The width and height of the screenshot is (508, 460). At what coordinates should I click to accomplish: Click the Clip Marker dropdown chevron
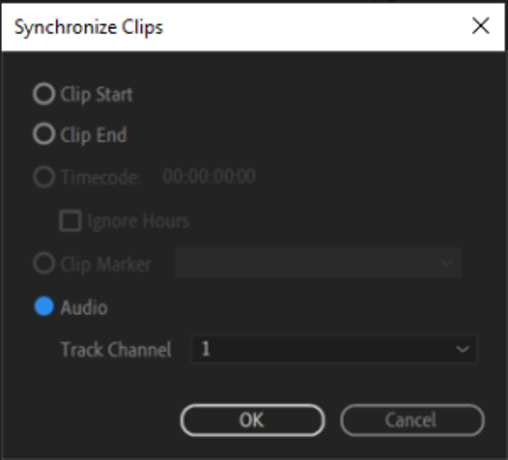[447, 263]
